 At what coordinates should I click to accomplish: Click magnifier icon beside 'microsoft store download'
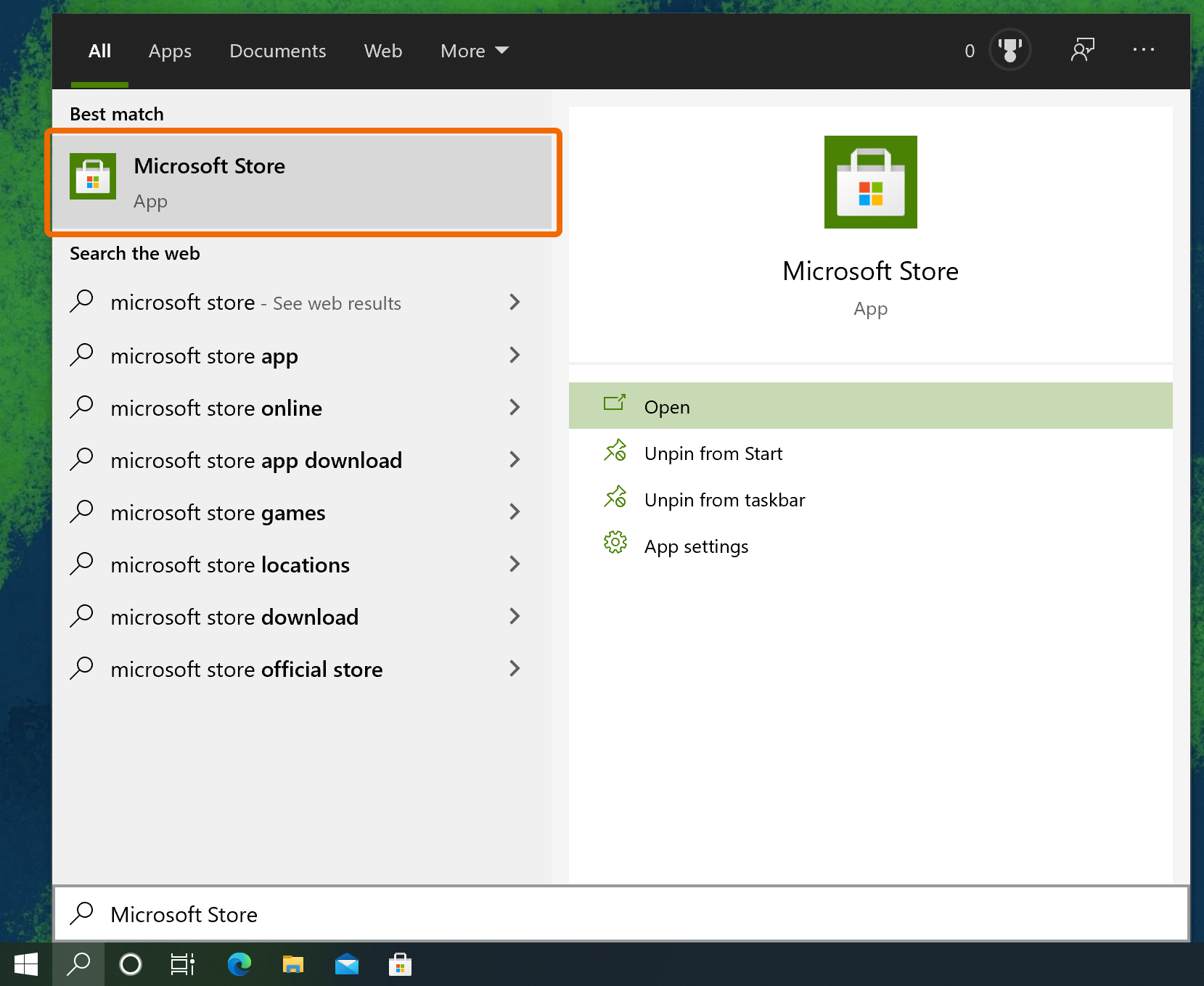(x=81, y=616)
